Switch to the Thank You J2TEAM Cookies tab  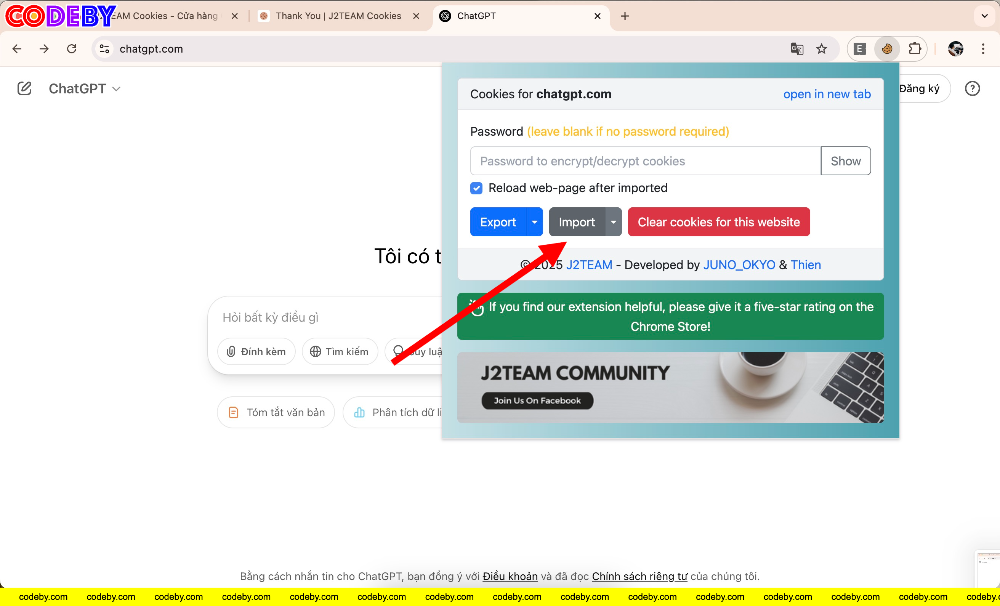point(339,16)
